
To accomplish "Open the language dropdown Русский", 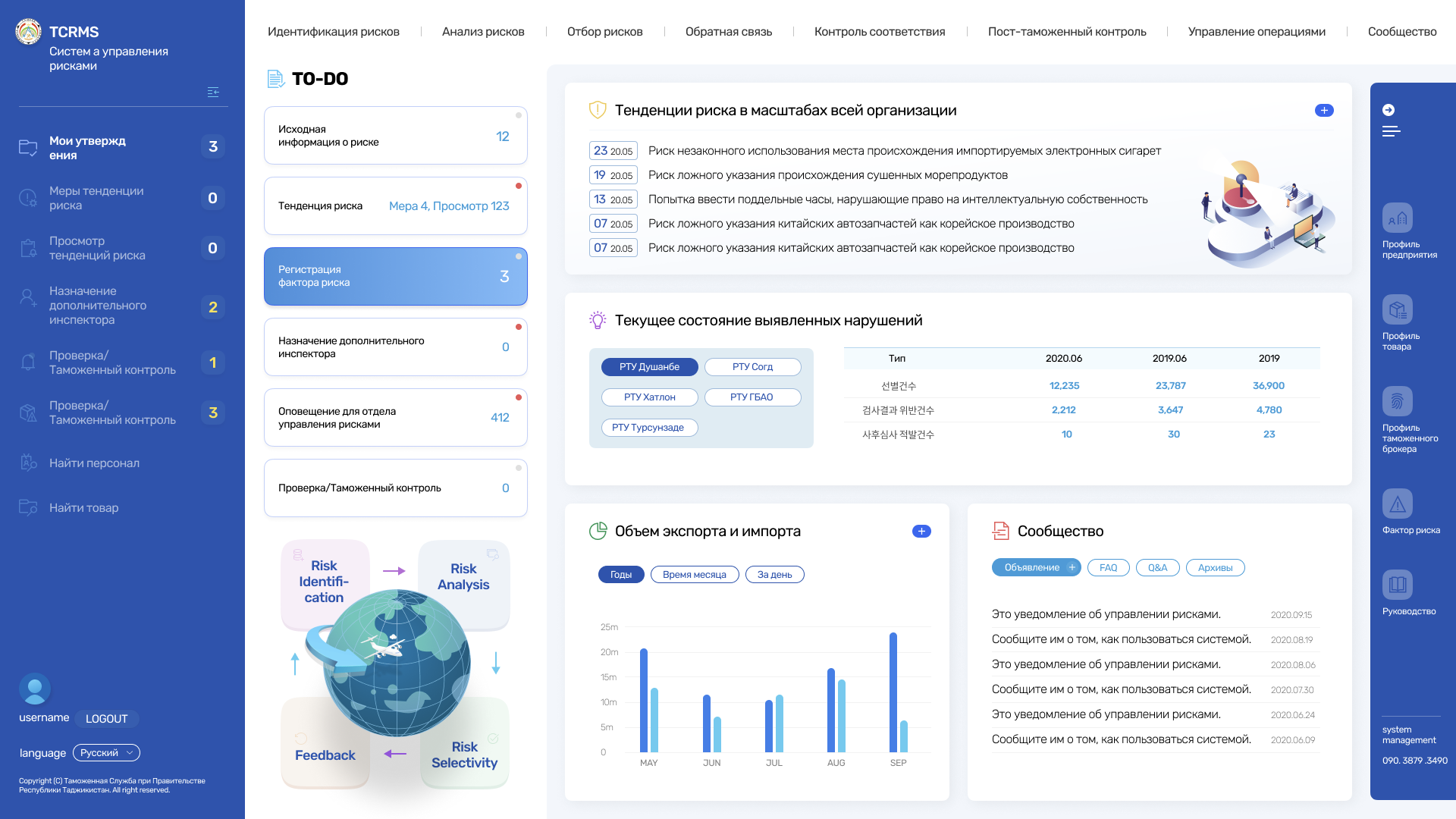I will click(x=106, y=753).
